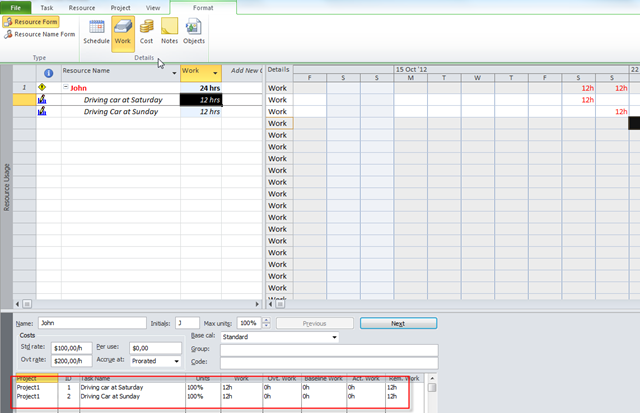
Task: Toggle the Resource Form view type
Action: tap(31, 21)
